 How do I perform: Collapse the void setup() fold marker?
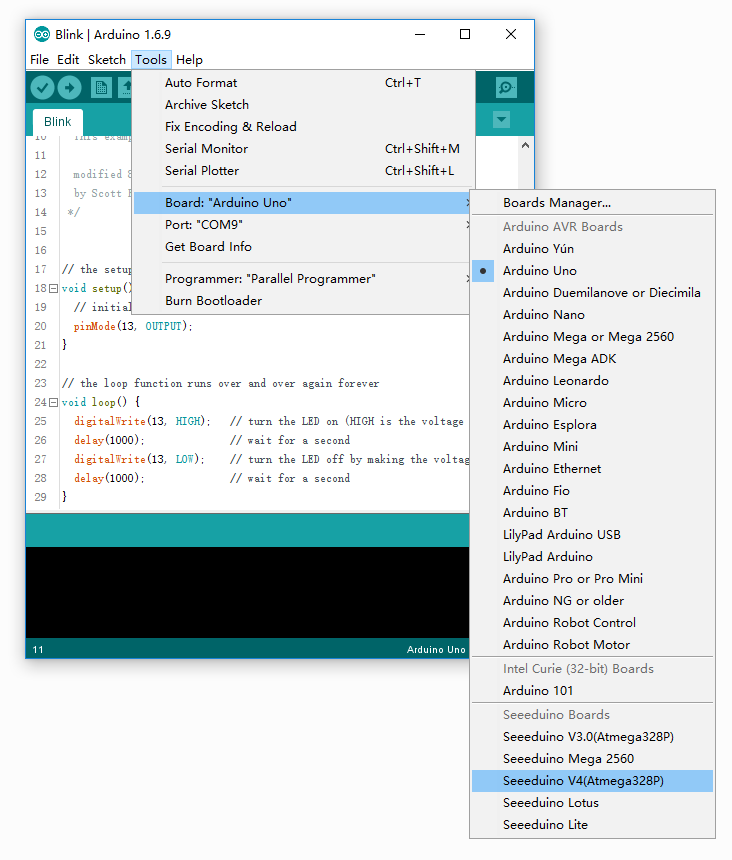point(53,288)
